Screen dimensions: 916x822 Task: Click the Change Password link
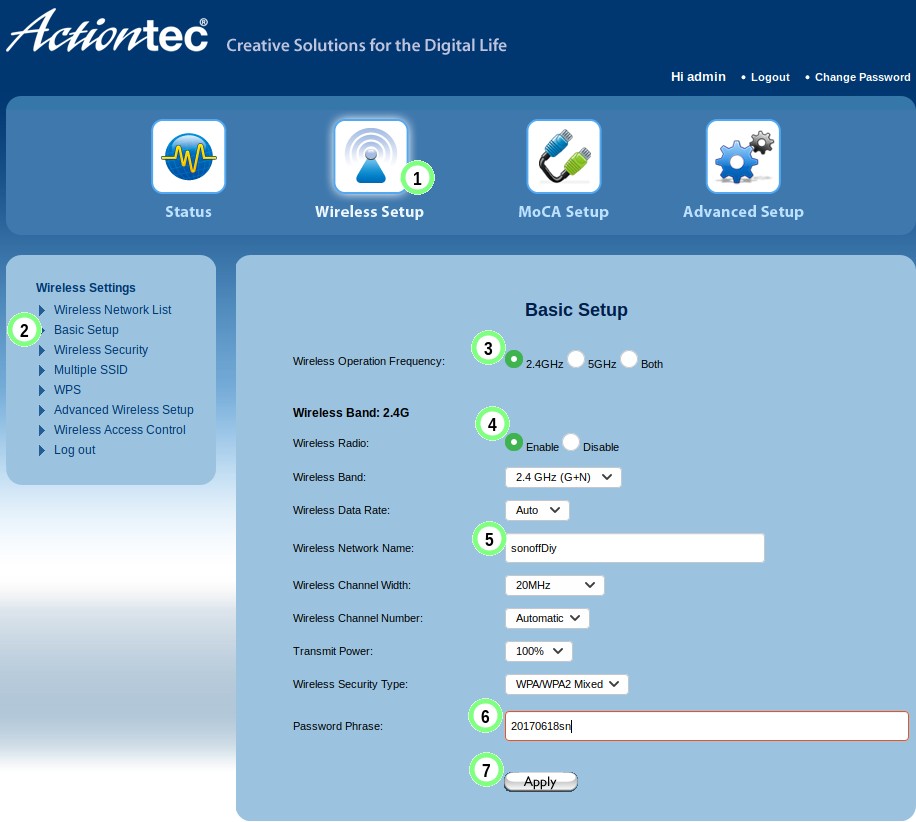coord(862,77)
